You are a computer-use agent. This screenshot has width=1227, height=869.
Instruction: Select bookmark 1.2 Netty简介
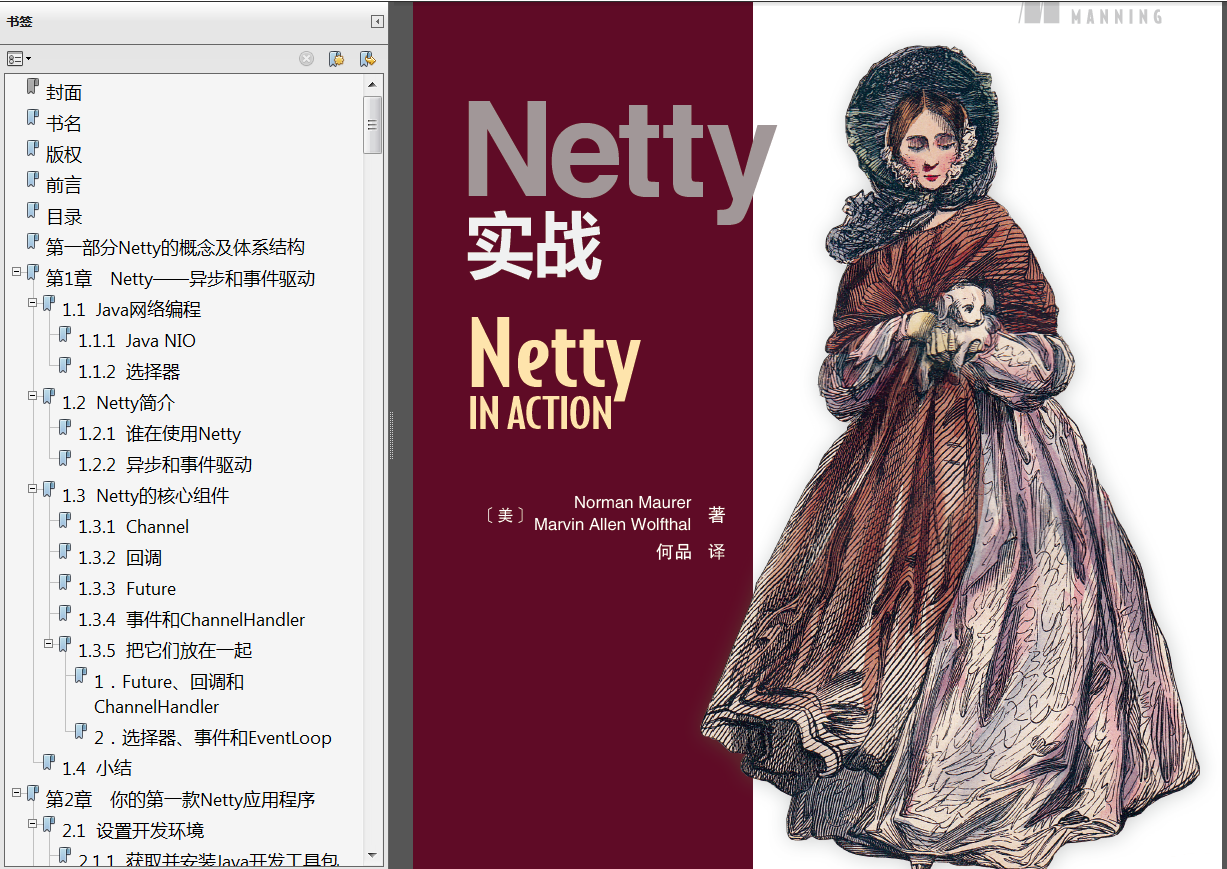[118, 403]
